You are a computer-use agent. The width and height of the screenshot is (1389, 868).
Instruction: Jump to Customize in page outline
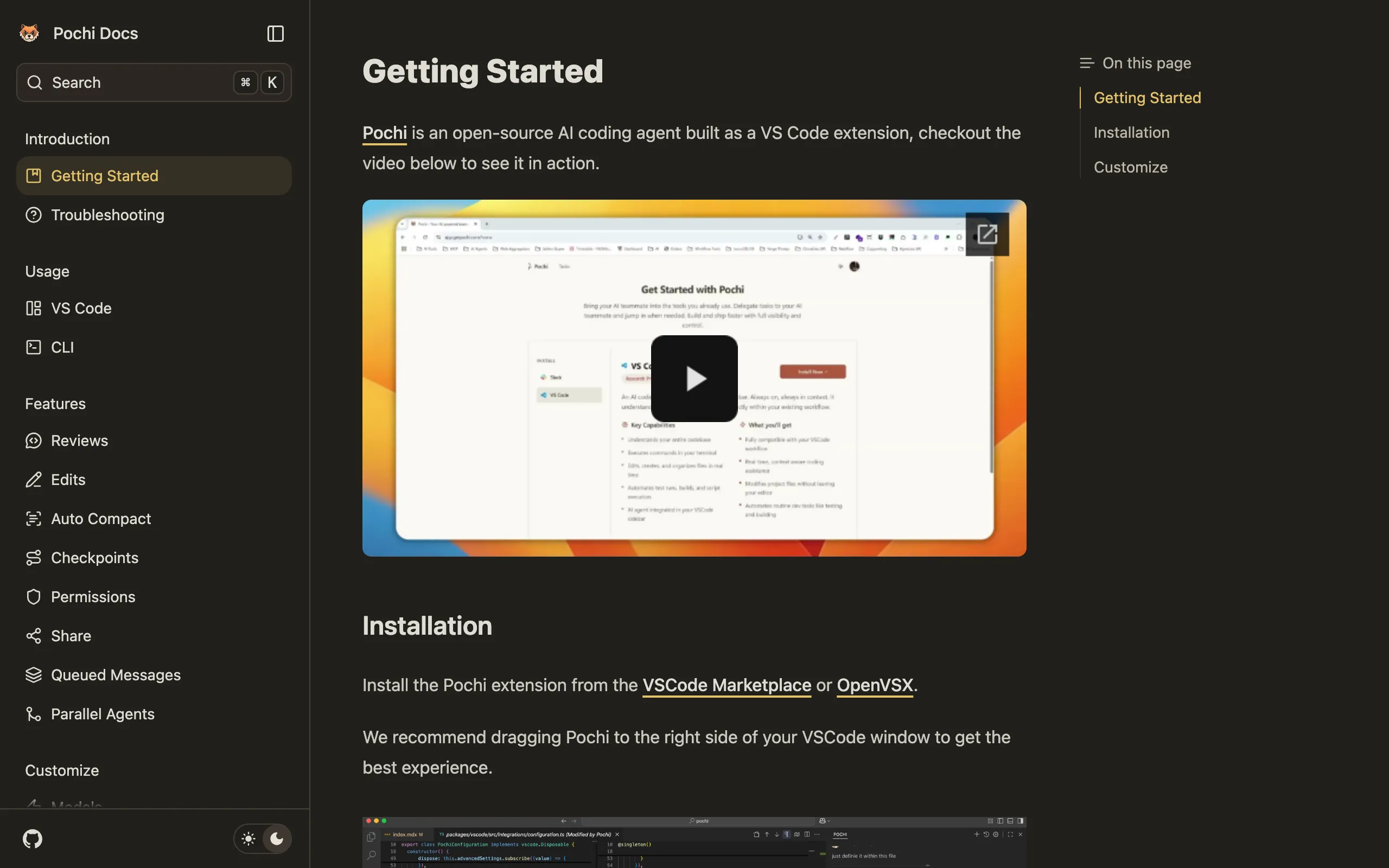(x=1131, y=168)
